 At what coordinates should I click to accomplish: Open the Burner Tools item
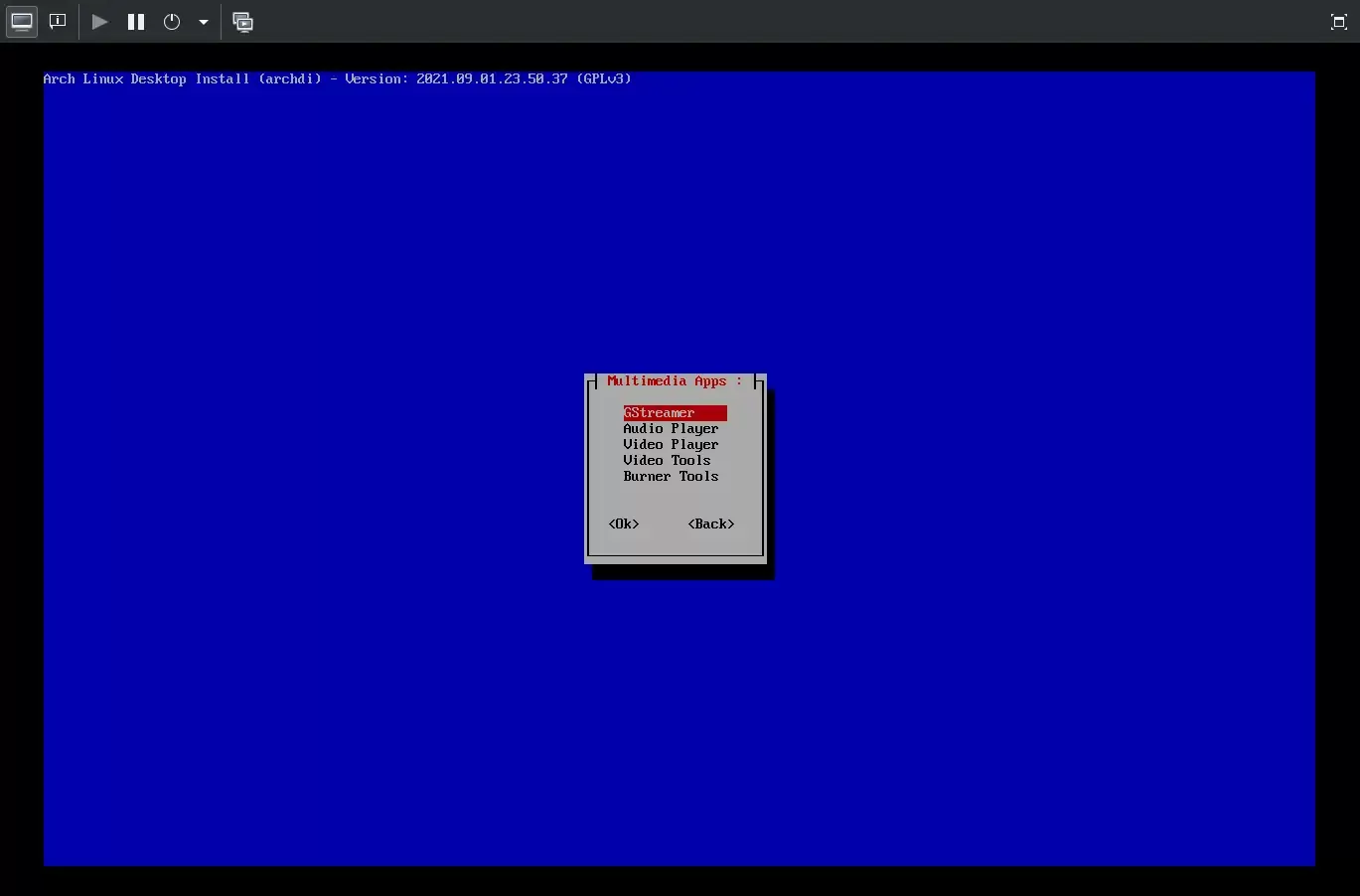671,477
